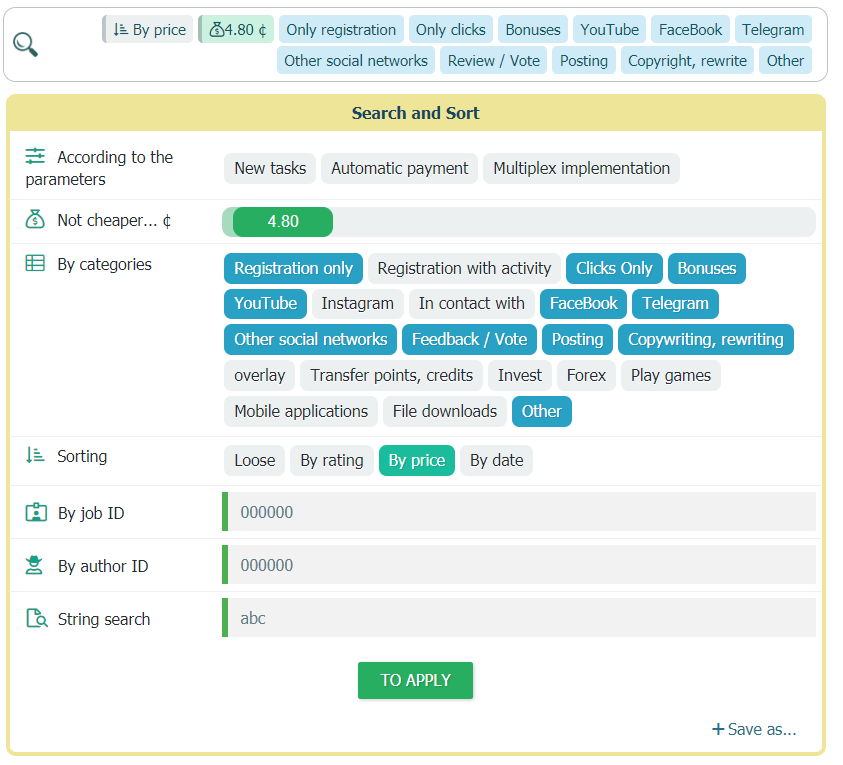
Task: Toggle Automatic payment parameter
Action: click(x=399, y=168)
